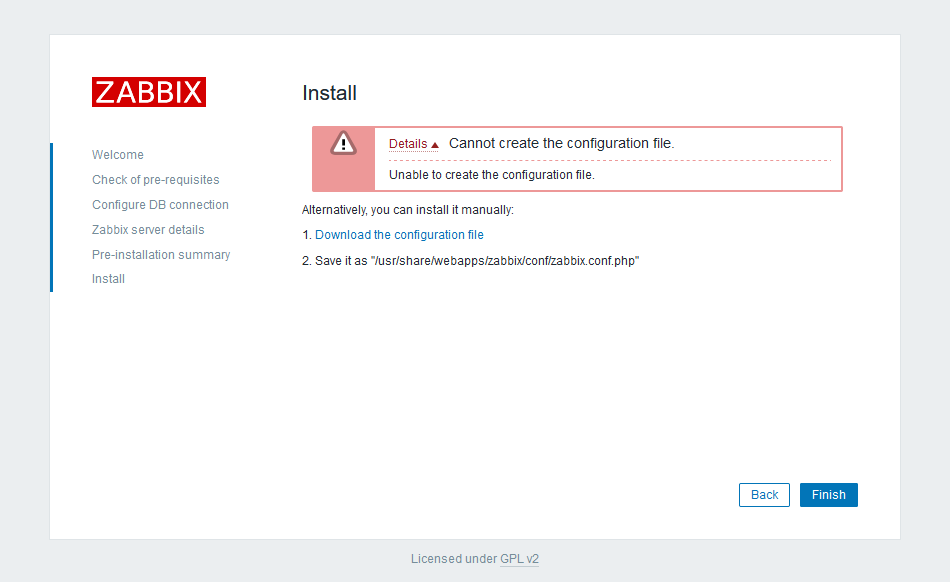The height and width of the screenshot is (582, 950).
Task: Select Check of pre-requisites step
Action: (x=156, y=180)
